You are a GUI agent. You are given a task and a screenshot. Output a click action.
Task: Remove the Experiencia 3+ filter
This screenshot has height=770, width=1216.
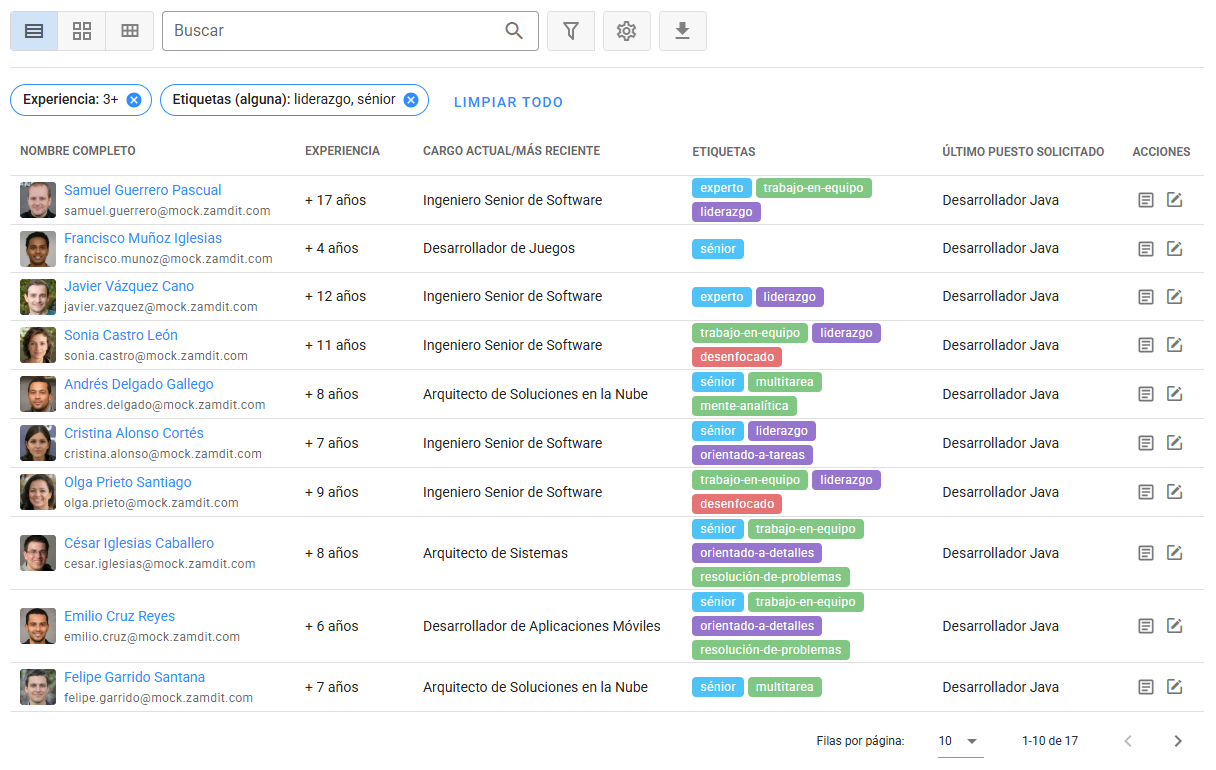[x=133, y=100]
